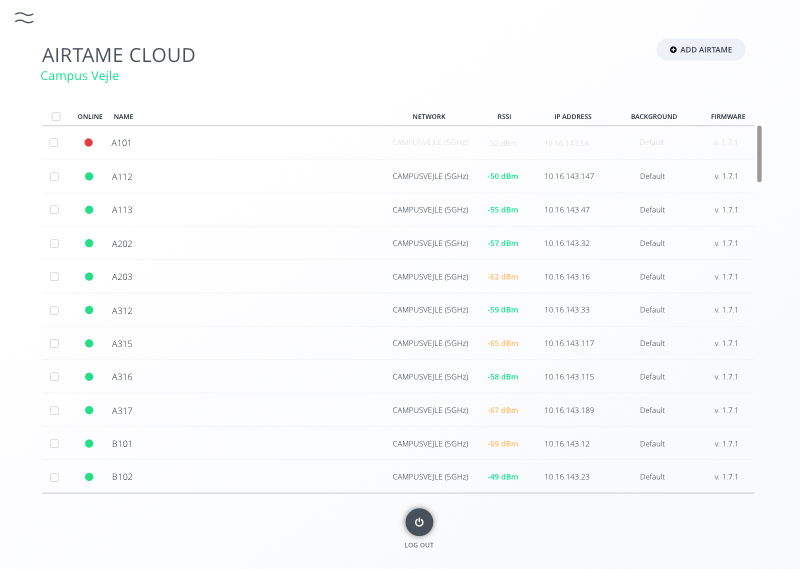This screenshot has width=800, height=569.
Task: Click IP address 10.16.143.189
Action: click(x=569, y=410)
